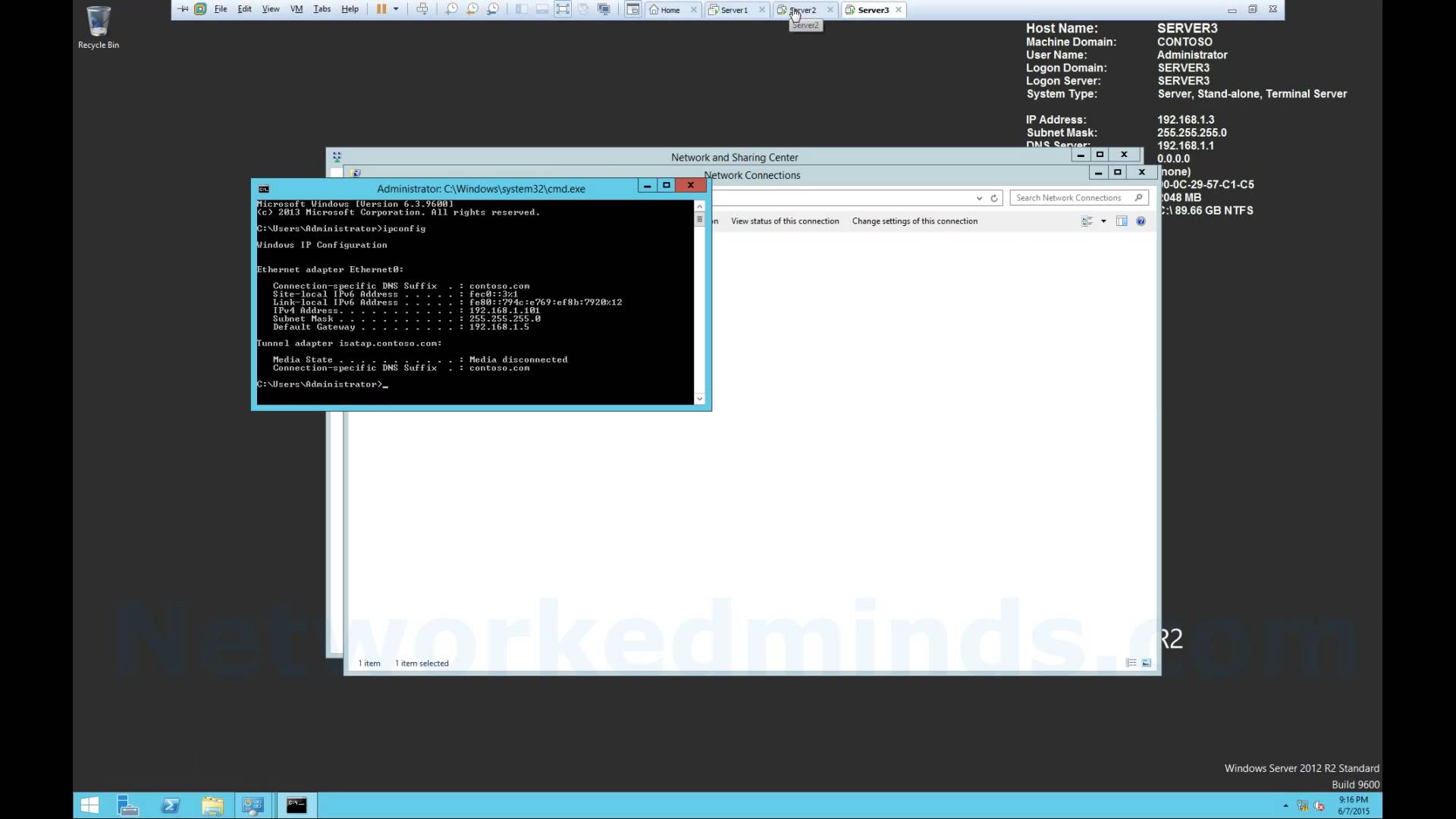Click the stretch guest display icon

coord(632,9)
